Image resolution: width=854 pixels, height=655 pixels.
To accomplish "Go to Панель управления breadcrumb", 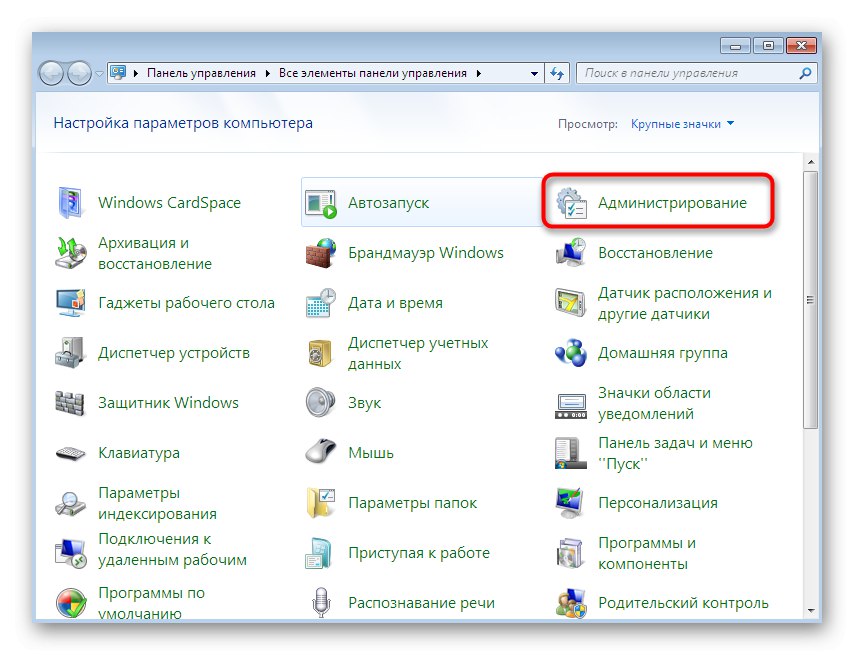I will 201,73.
